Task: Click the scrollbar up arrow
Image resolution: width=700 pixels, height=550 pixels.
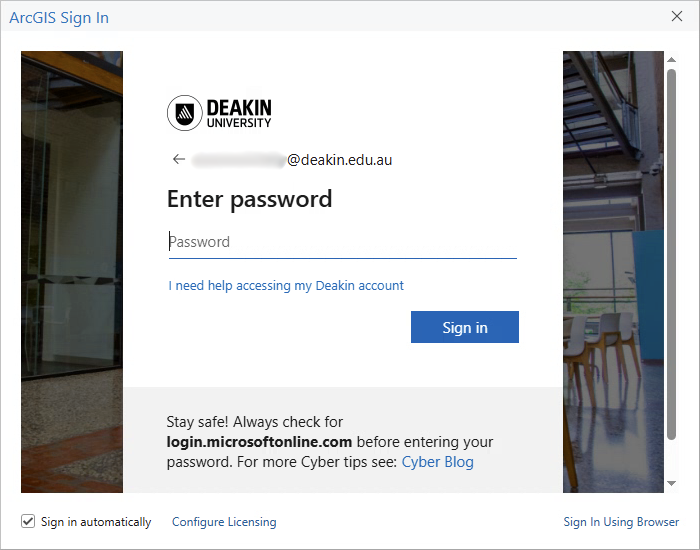Action: pyautogui.click(x=671, y=59)
